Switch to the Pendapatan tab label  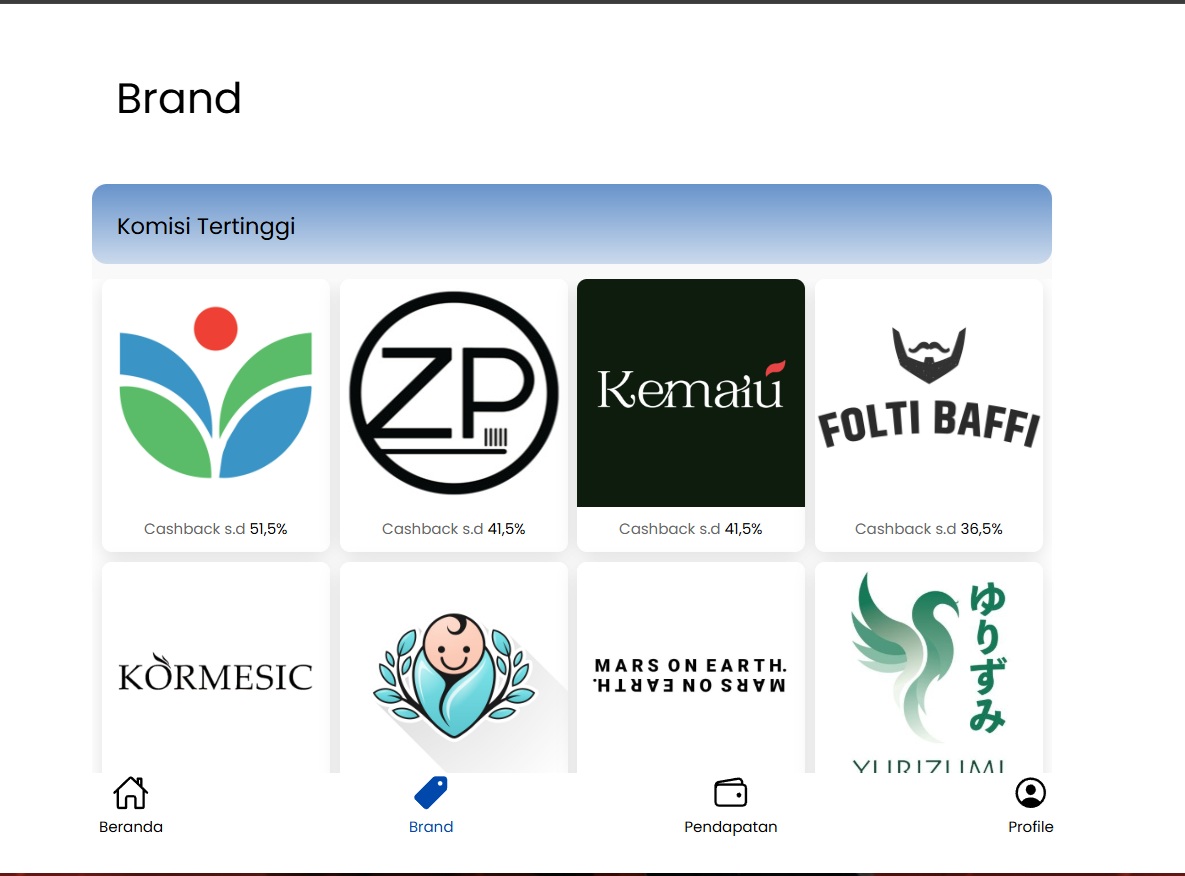[731, 827]
